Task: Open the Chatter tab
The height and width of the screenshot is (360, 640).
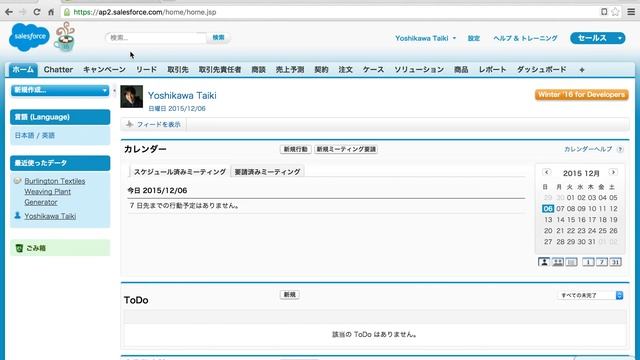Action: pos(58,70)
